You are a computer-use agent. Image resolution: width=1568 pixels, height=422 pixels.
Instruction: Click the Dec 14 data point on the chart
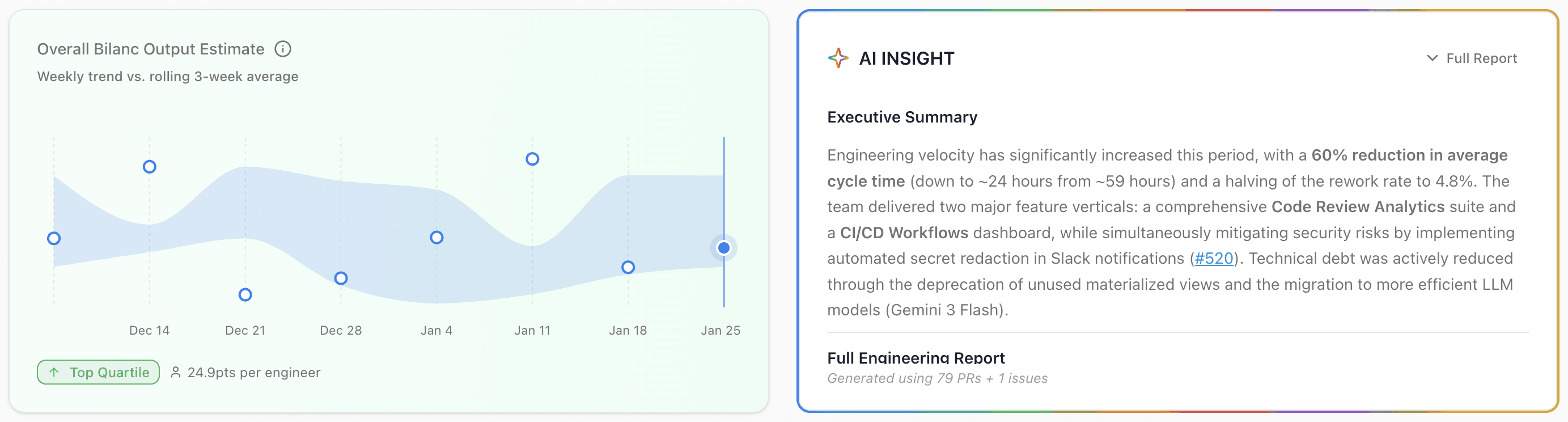click(x=150, y=166)
